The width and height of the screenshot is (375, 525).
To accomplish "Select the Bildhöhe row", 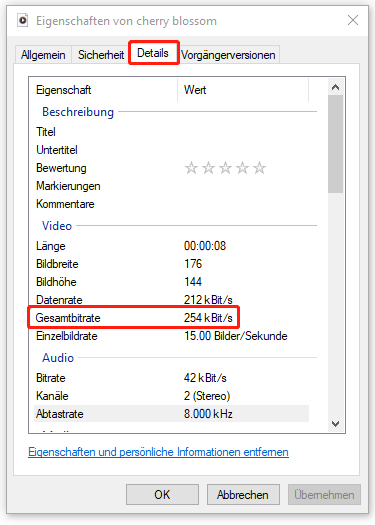I will click(171, 282).
